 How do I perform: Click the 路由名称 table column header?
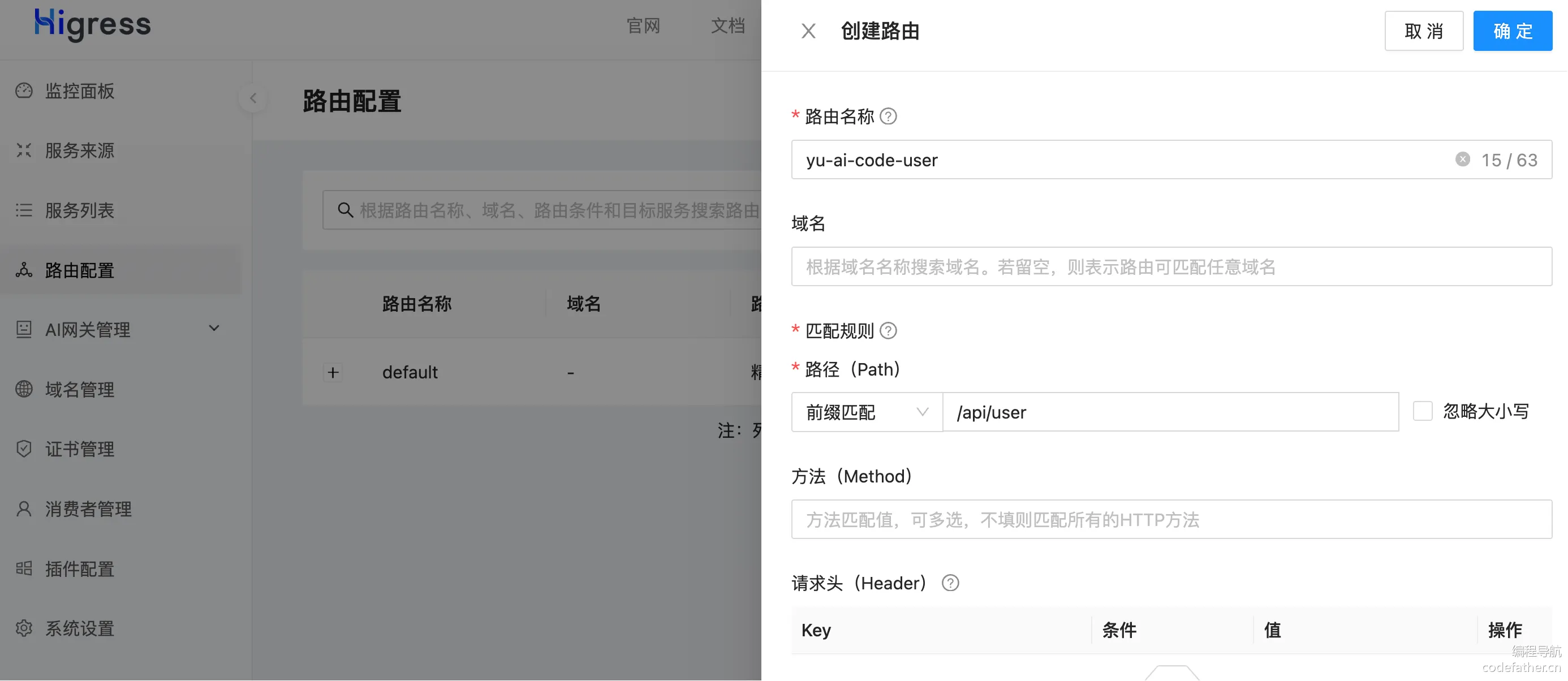point(417,304)
